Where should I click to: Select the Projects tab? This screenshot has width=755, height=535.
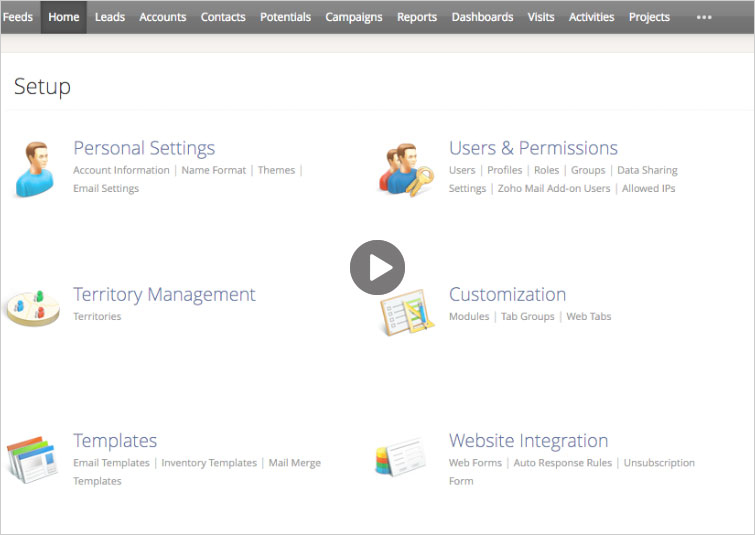pyautogui.click(x=649, y=17)
